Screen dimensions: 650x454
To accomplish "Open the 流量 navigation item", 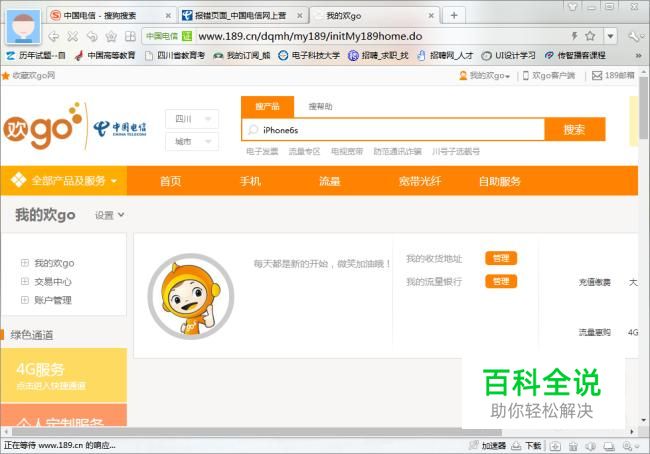I will 330,181.
